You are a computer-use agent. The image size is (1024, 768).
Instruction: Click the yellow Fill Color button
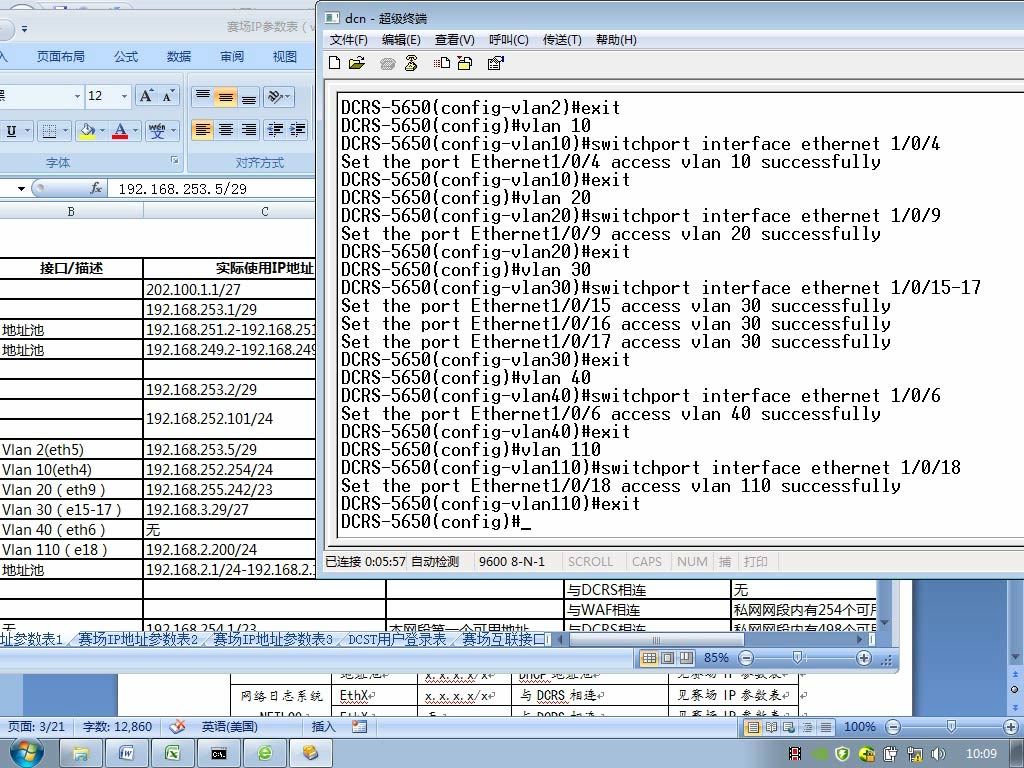point(88,131)
